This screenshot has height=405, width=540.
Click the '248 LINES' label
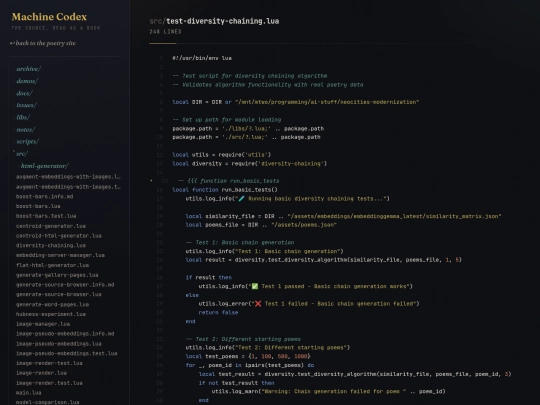pos(165,31)
